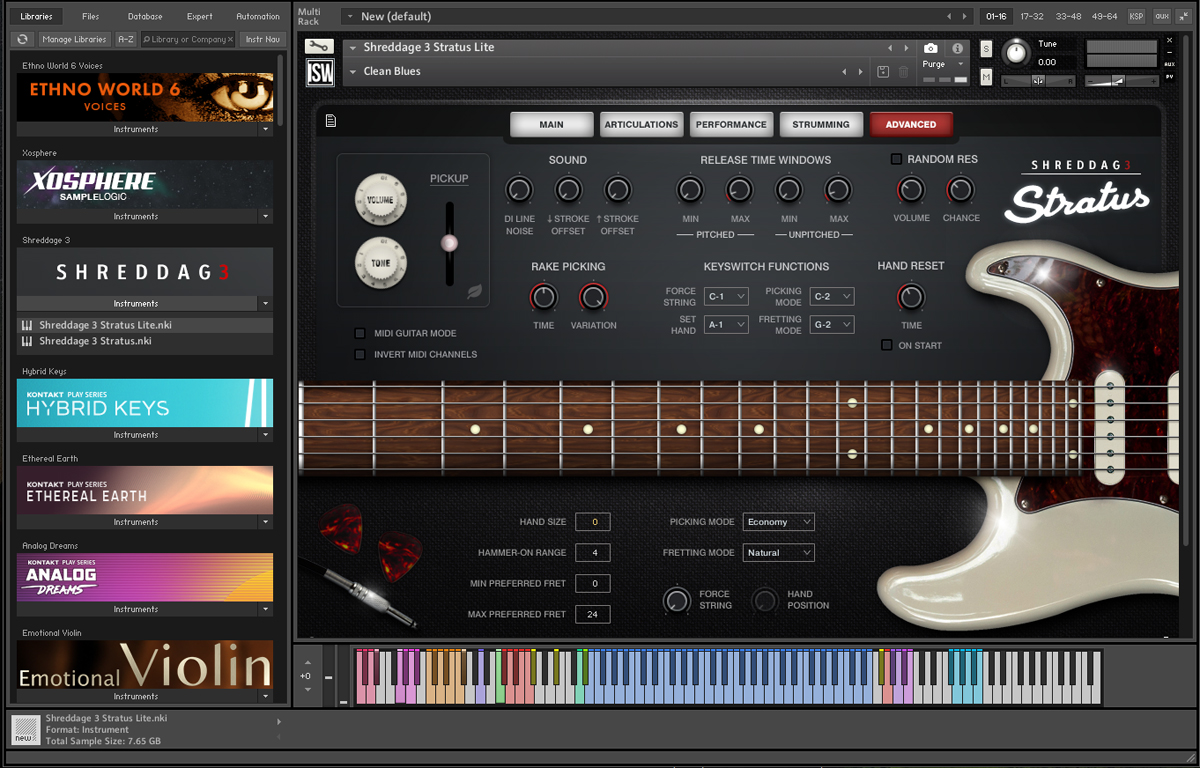Click the snapshot camera icon
The image size is (1200, 768).
click(931, 48)
